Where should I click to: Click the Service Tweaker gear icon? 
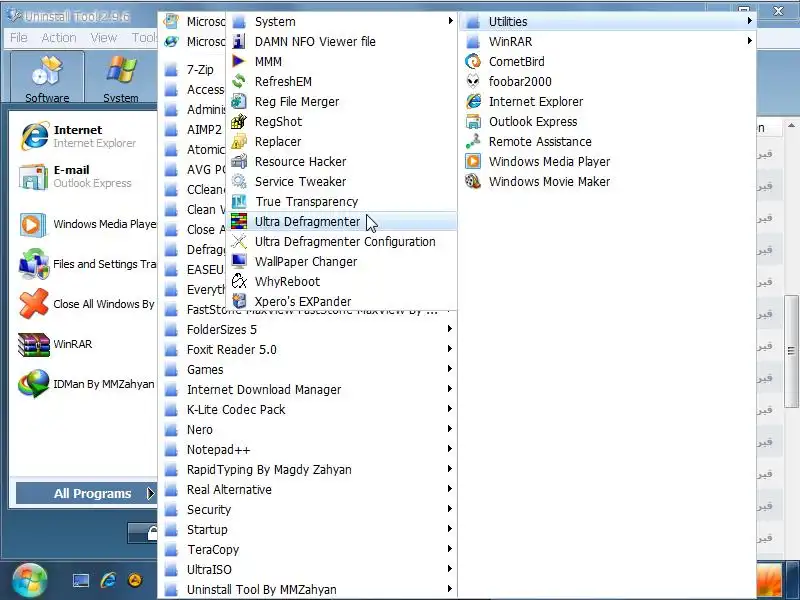point(239,181)
